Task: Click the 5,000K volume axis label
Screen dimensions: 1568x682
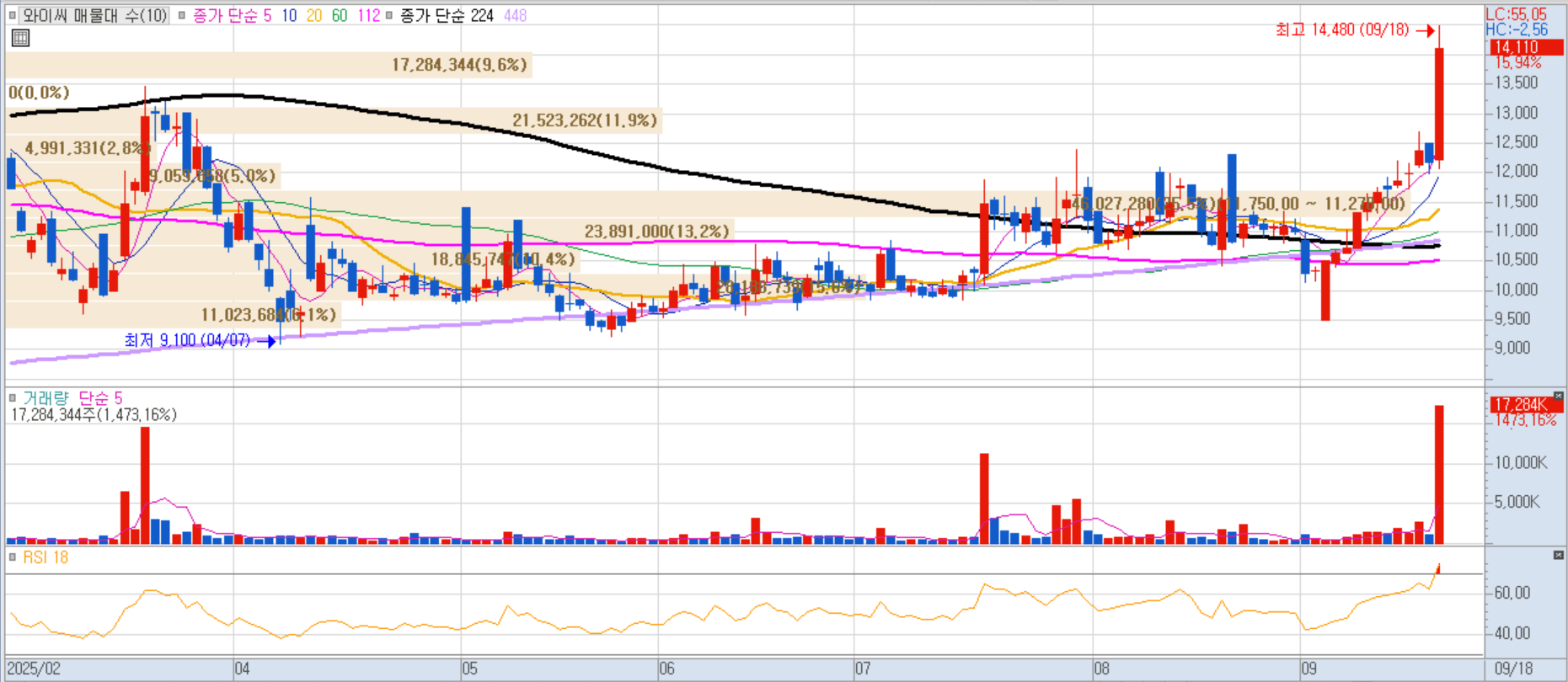Action: click(1517, 502)
